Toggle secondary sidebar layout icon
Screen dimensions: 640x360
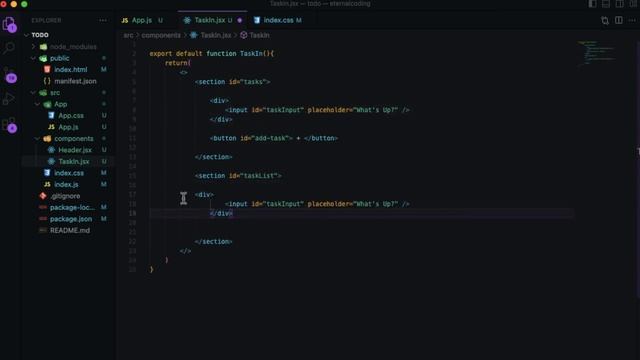620,4
